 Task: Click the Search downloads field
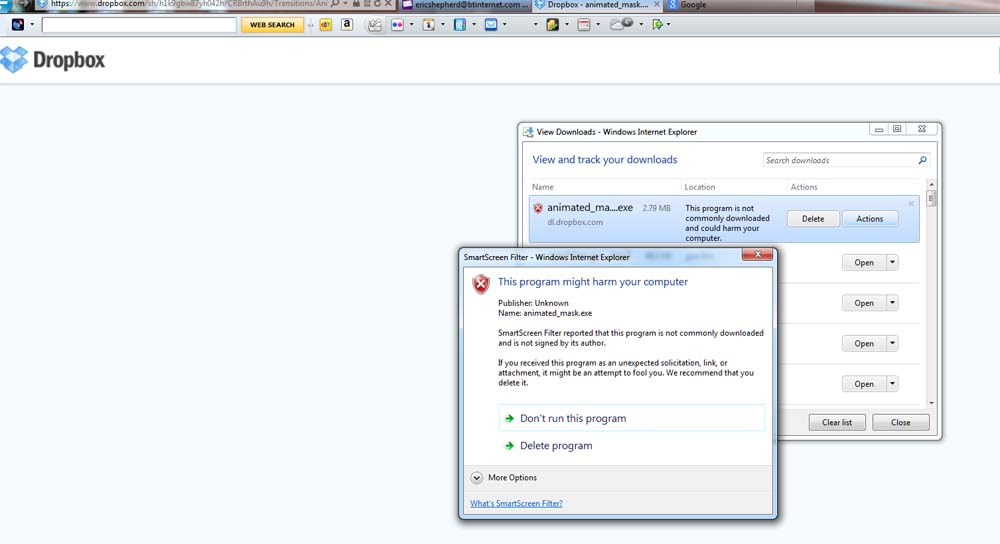coord(846,160)
